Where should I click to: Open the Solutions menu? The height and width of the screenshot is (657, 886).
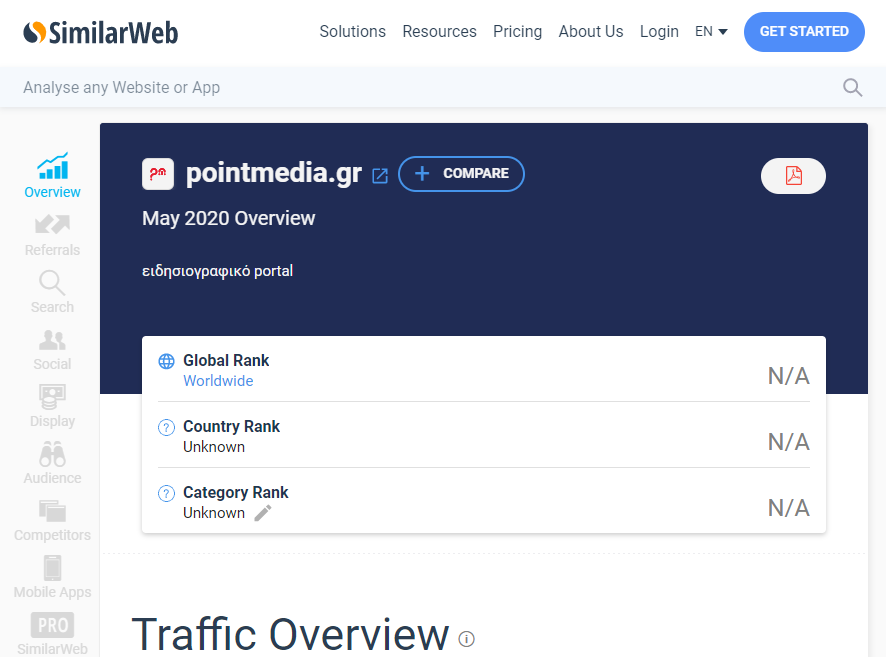point(353,32)
